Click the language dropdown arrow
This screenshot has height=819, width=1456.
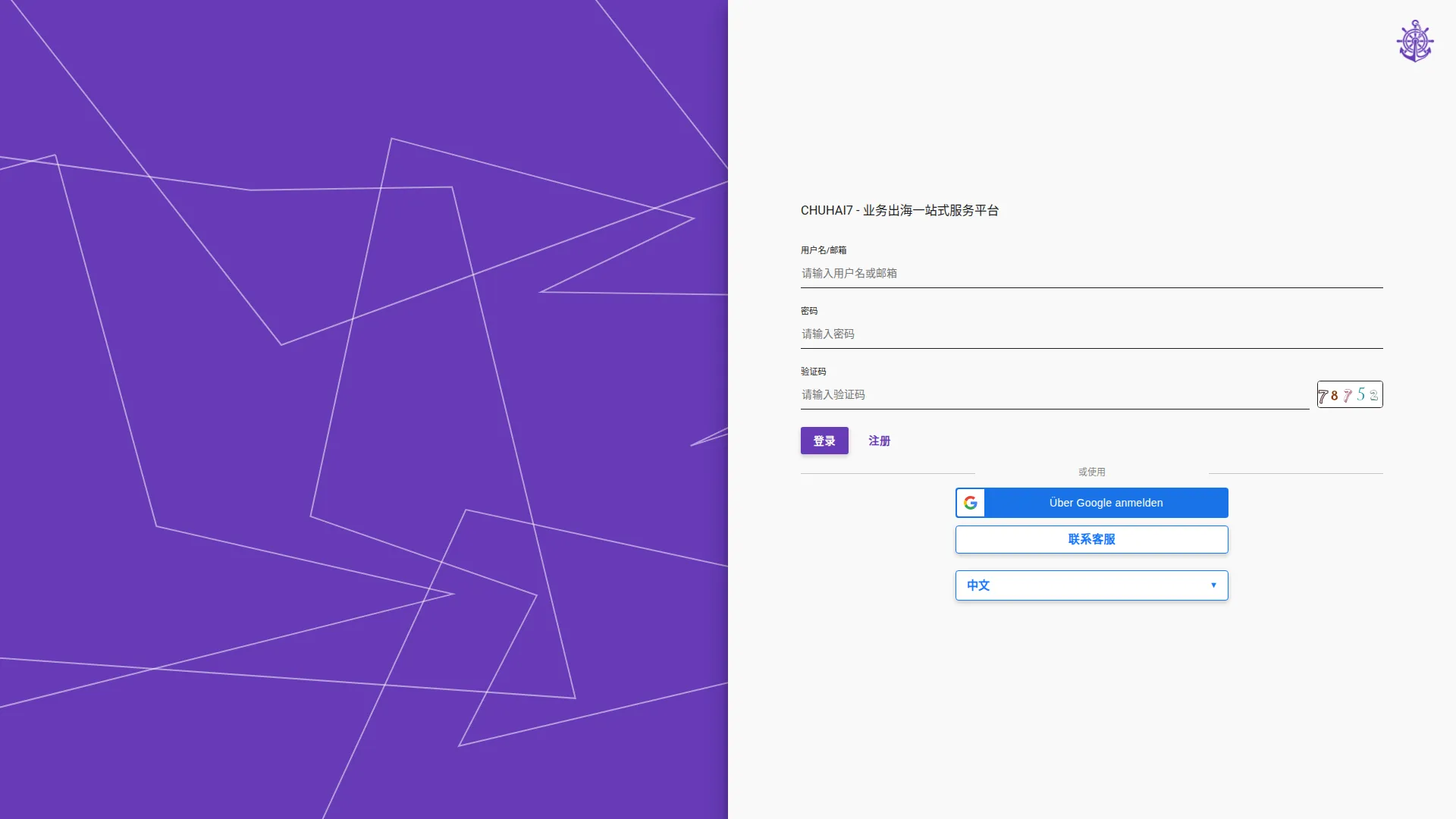[x=1213, y=585]
